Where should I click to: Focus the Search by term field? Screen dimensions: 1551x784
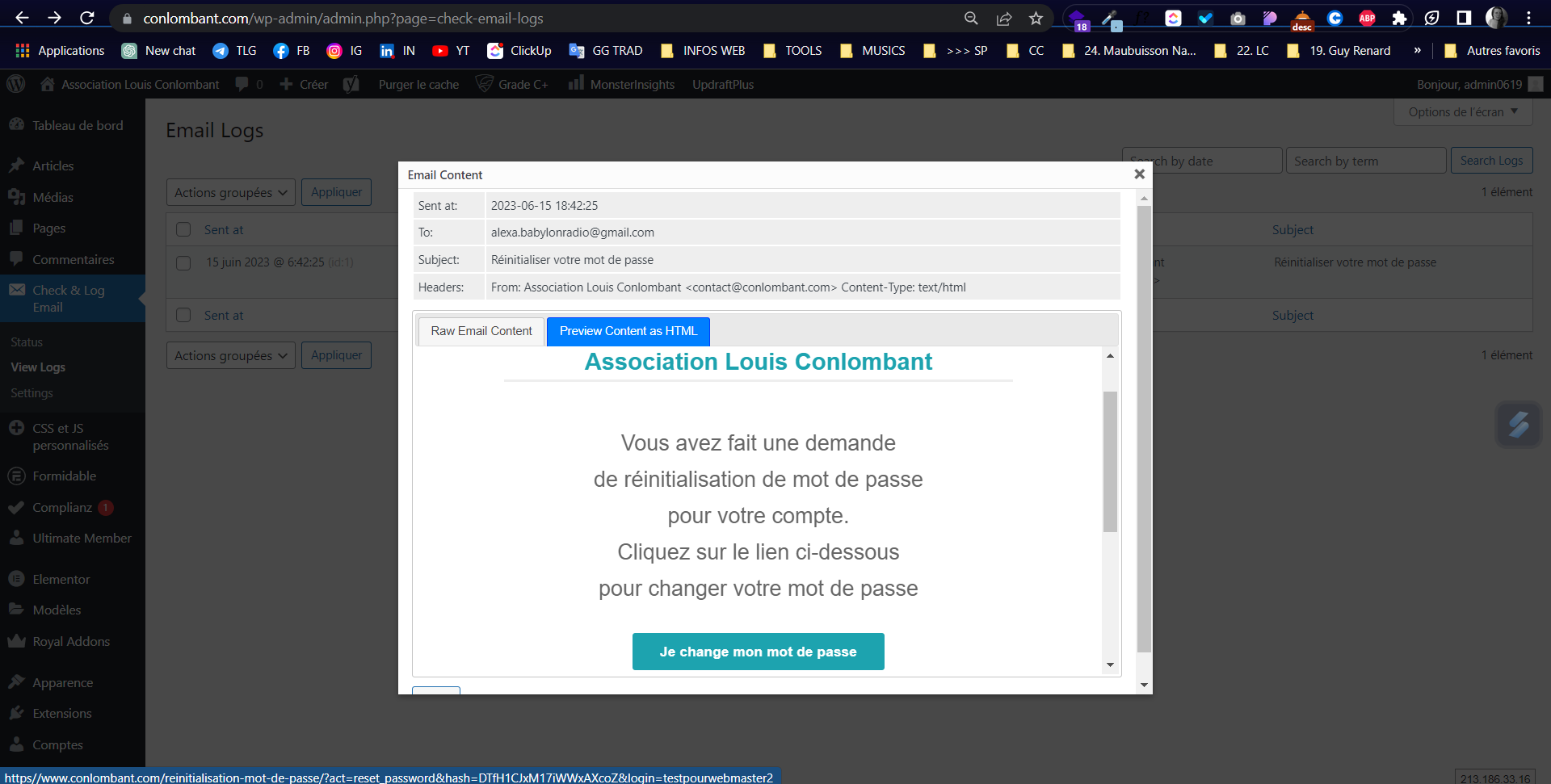coord(1366,161)
